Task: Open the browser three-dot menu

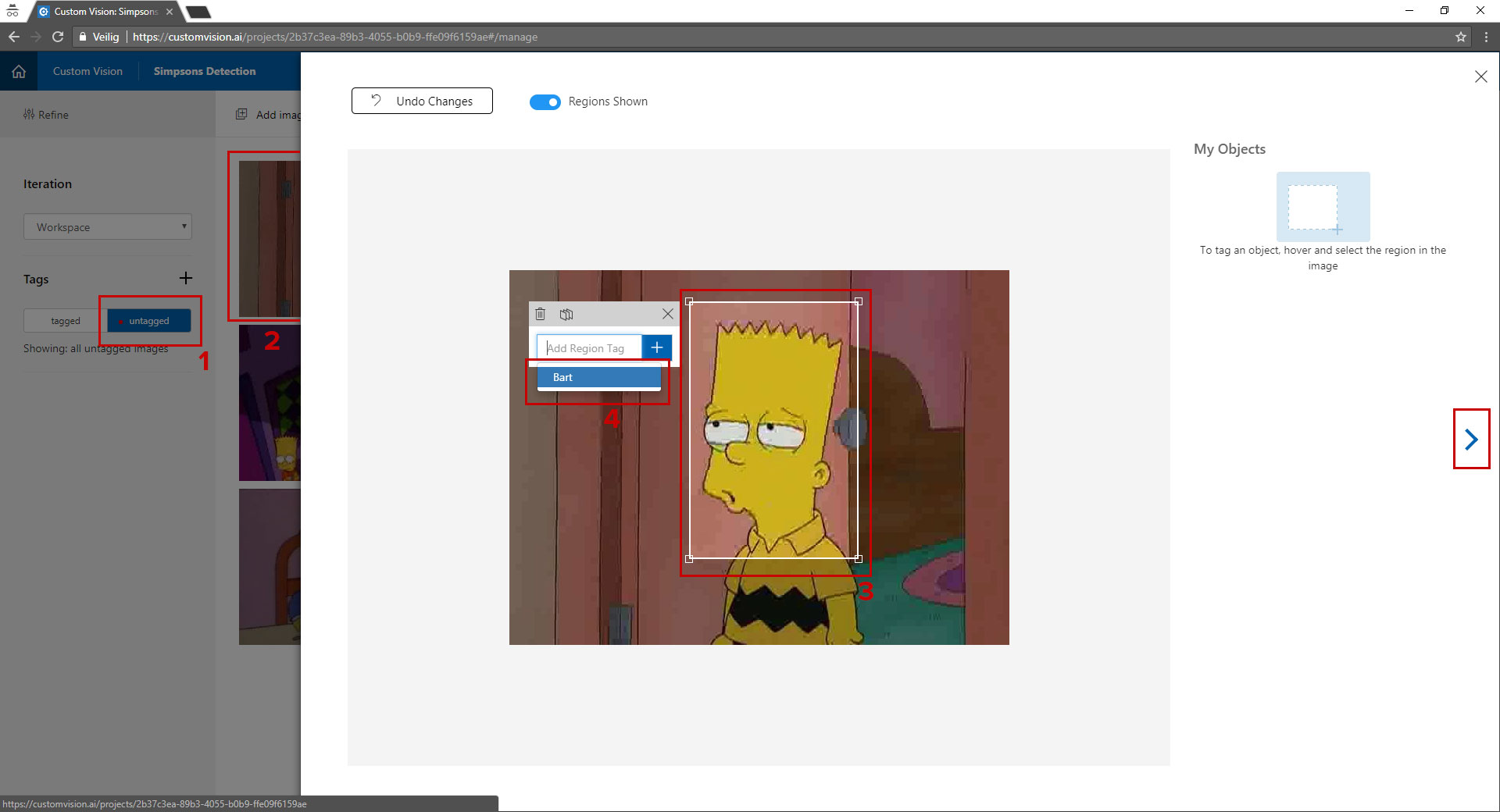Action: pos(1486,37)
